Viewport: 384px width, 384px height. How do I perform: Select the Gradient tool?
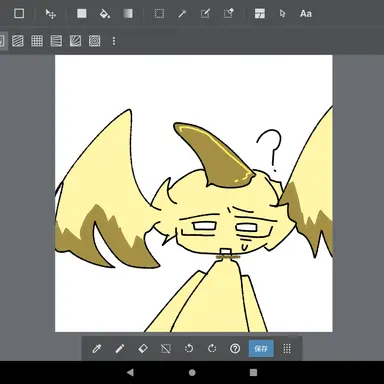pyautogui.click(x=128, y=14)
